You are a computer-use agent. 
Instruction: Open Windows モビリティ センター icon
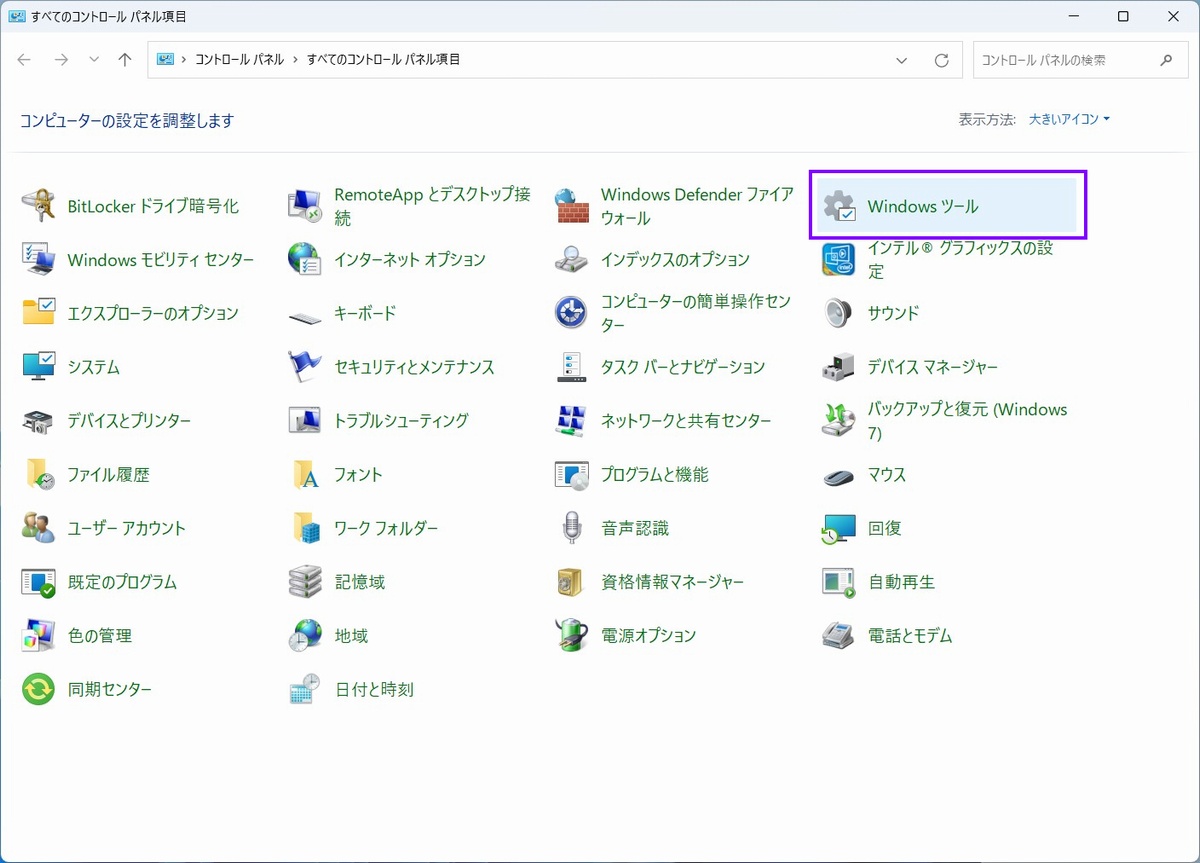point(38,260)
